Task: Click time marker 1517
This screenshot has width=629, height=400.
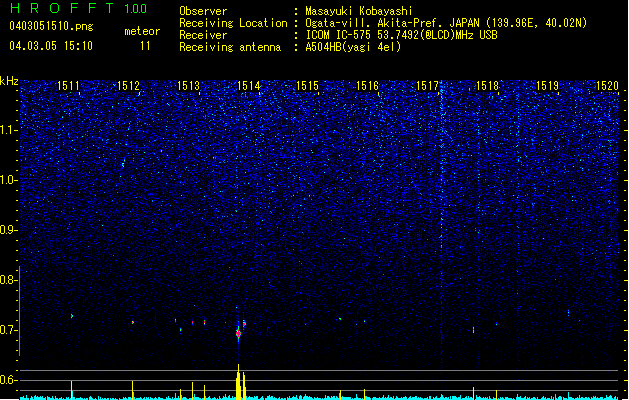Action: pyautogui.click(x=427, y=86)
